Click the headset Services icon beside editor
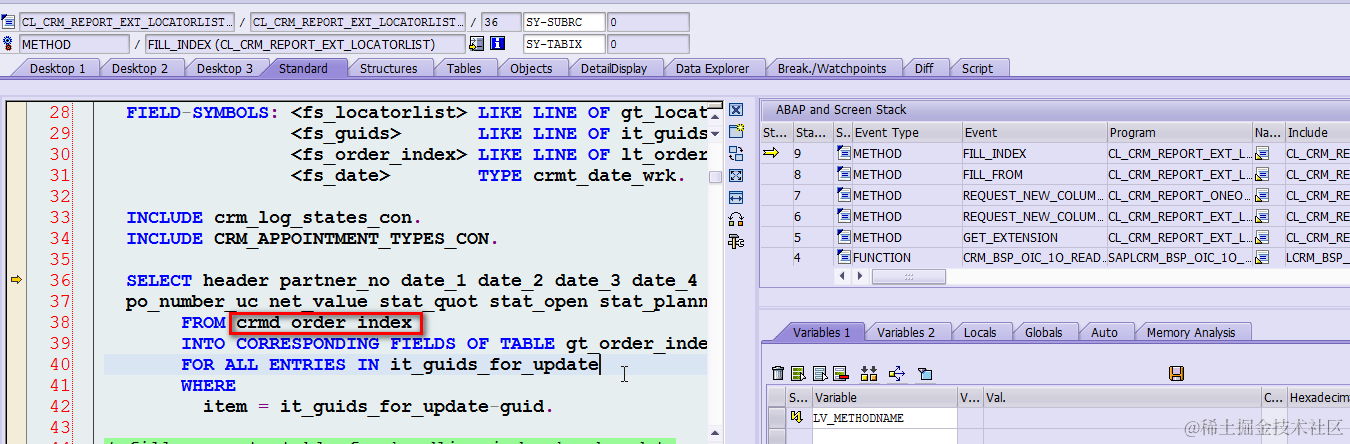The height and width of the screenshot is (444, 1350). [736, 220]
